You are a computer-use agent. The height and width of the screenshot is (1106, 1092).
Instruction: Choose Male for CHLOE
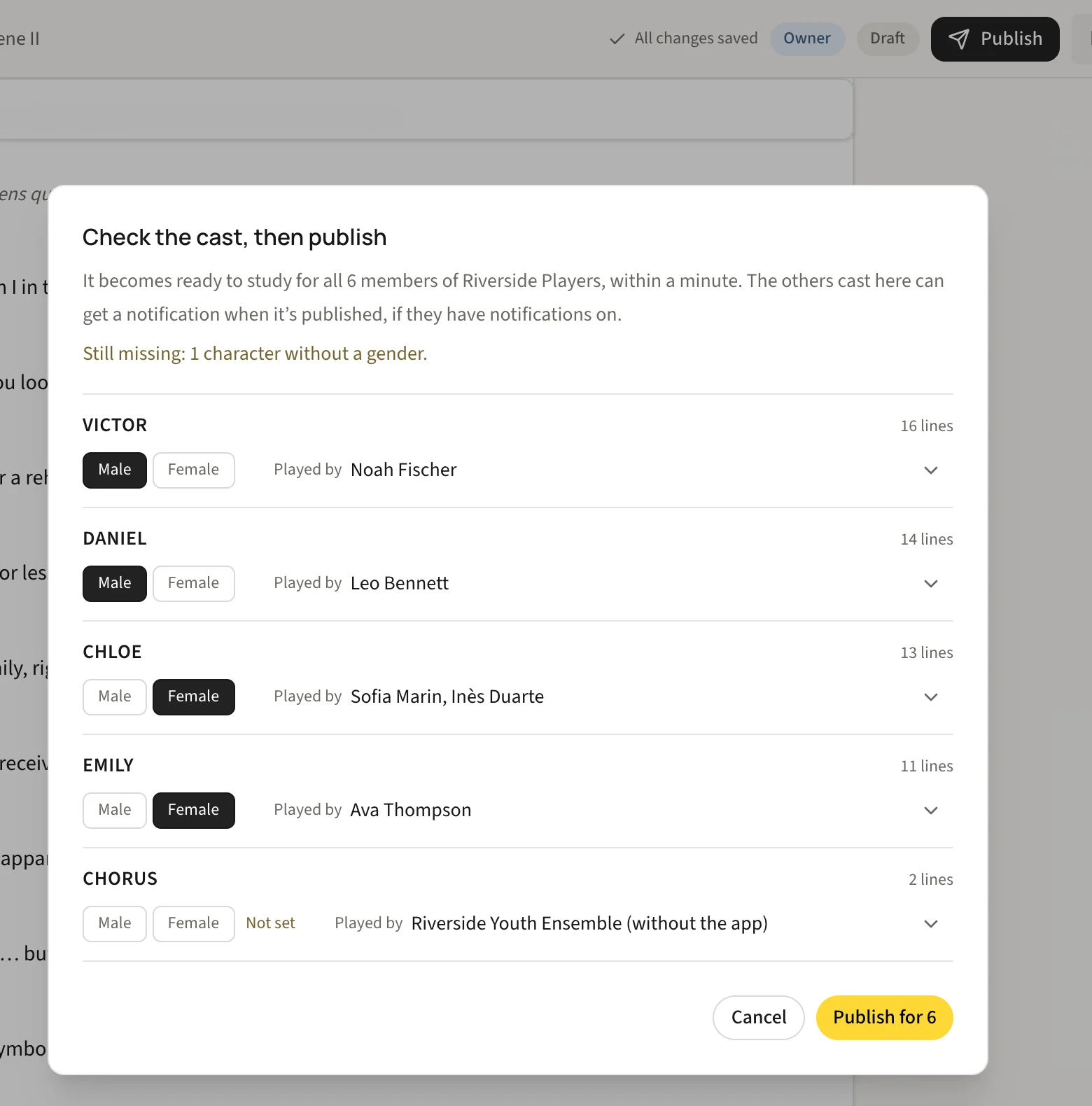pyautogui.click(x=115, y=696)
